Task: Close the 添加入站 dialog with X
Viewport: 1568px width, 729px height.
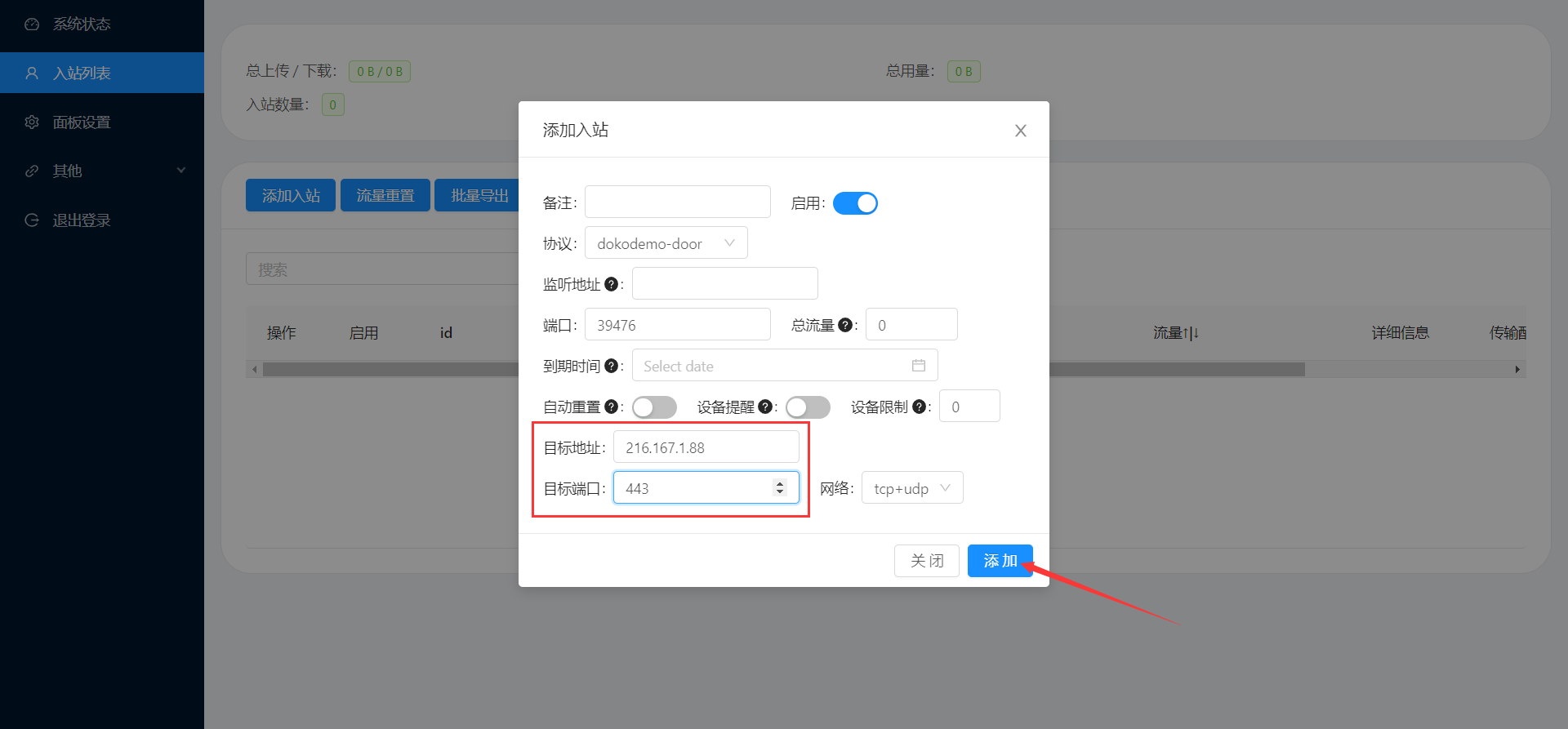Action: (x=1020, y=131)
